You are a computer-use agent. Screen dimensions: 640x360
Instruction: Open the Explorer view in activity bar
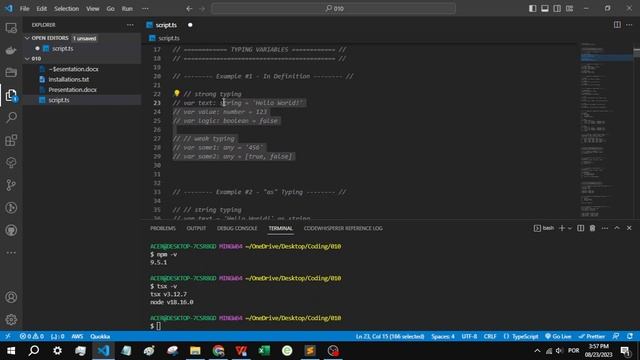11,95
